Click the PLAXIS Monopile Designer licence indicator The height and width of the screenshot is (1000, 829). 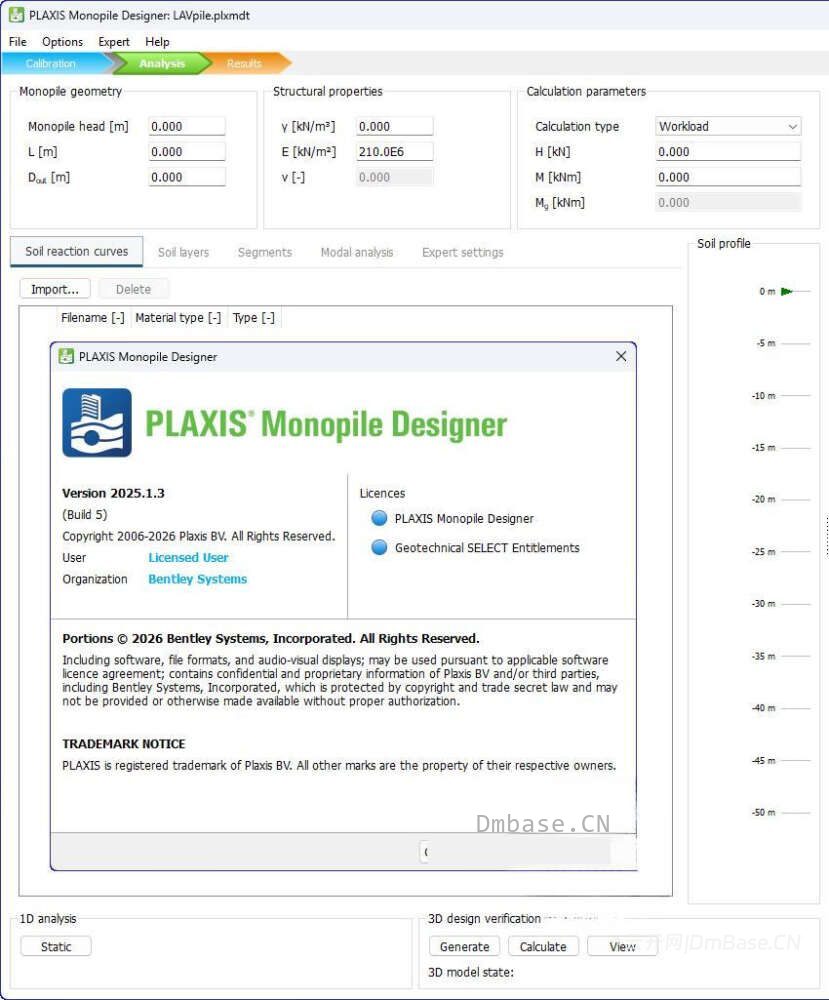[379, 518]
